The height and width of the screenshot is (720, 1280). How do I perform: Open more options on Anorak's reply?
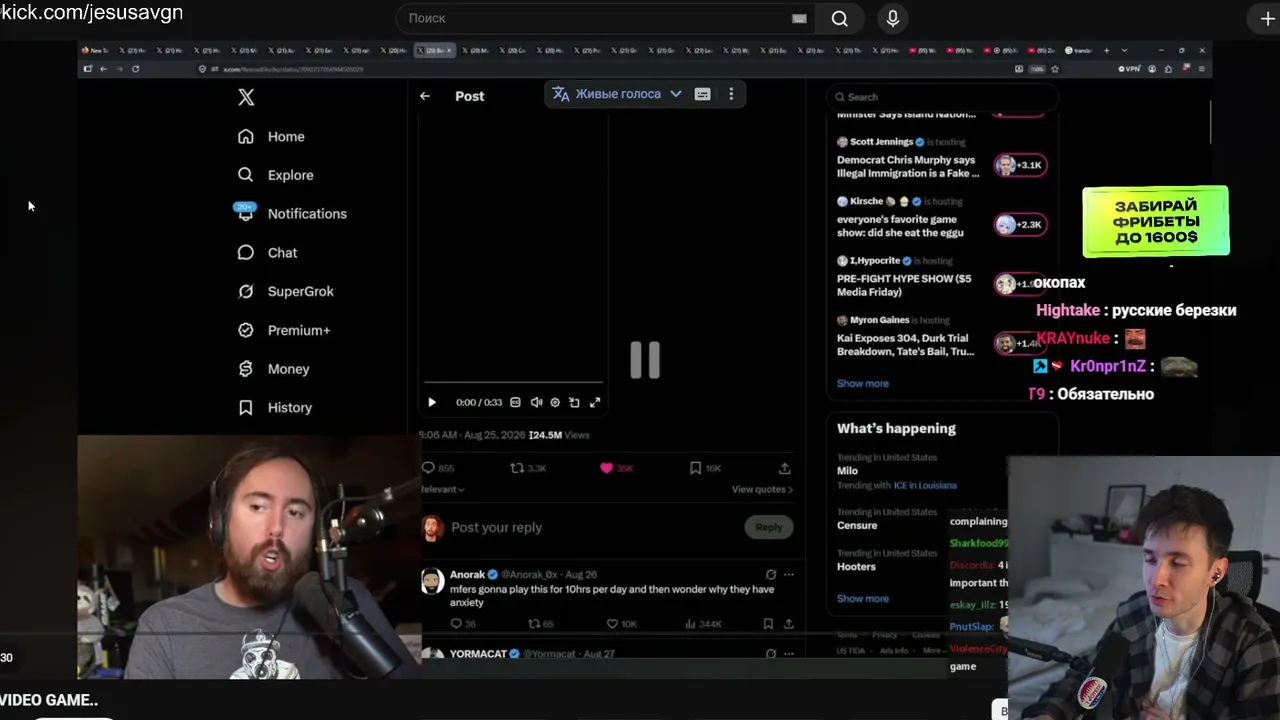789,575
